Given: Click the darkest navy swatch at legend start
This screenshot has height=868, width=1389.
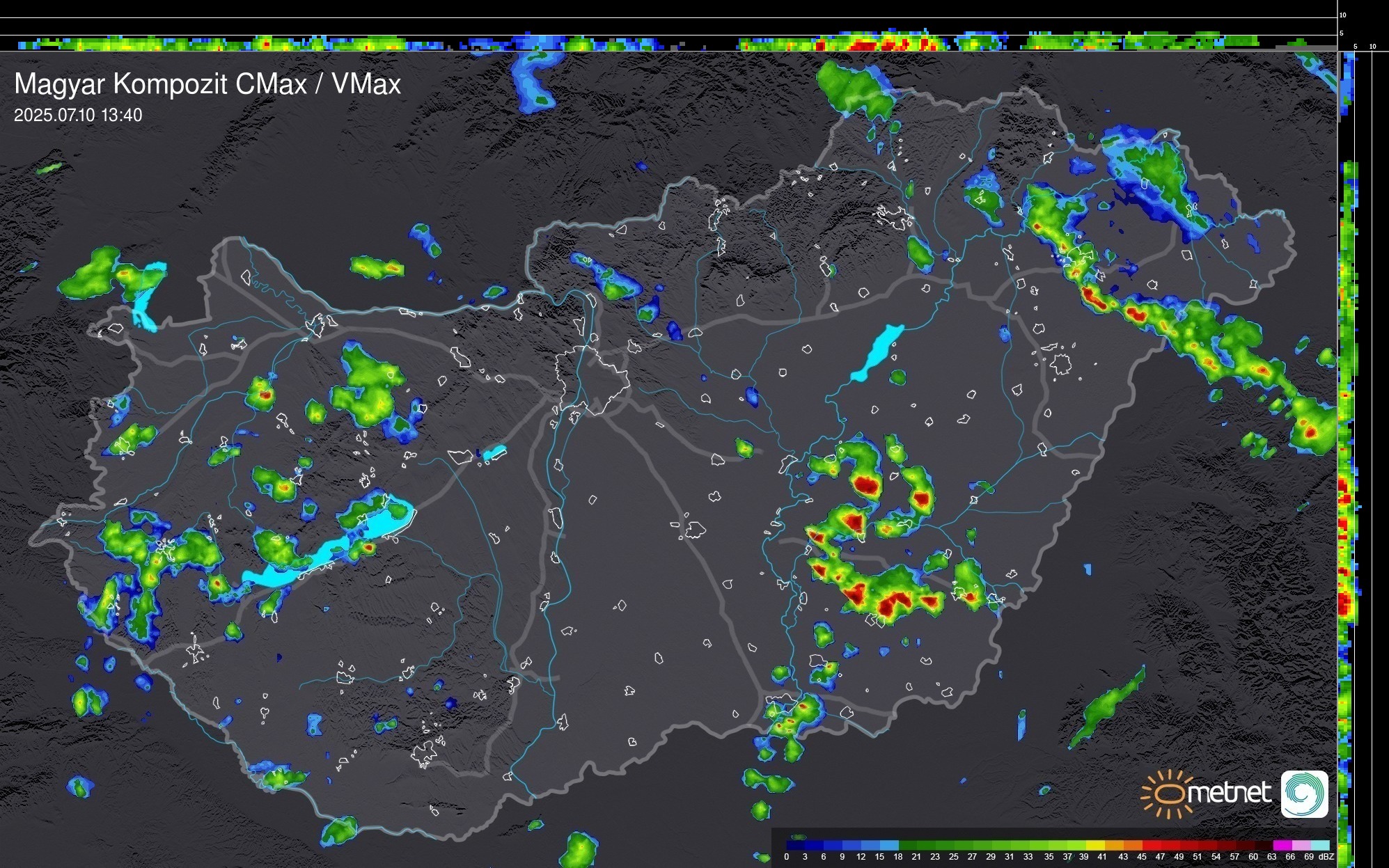Looking at the screenshot, I should (795, 845).
